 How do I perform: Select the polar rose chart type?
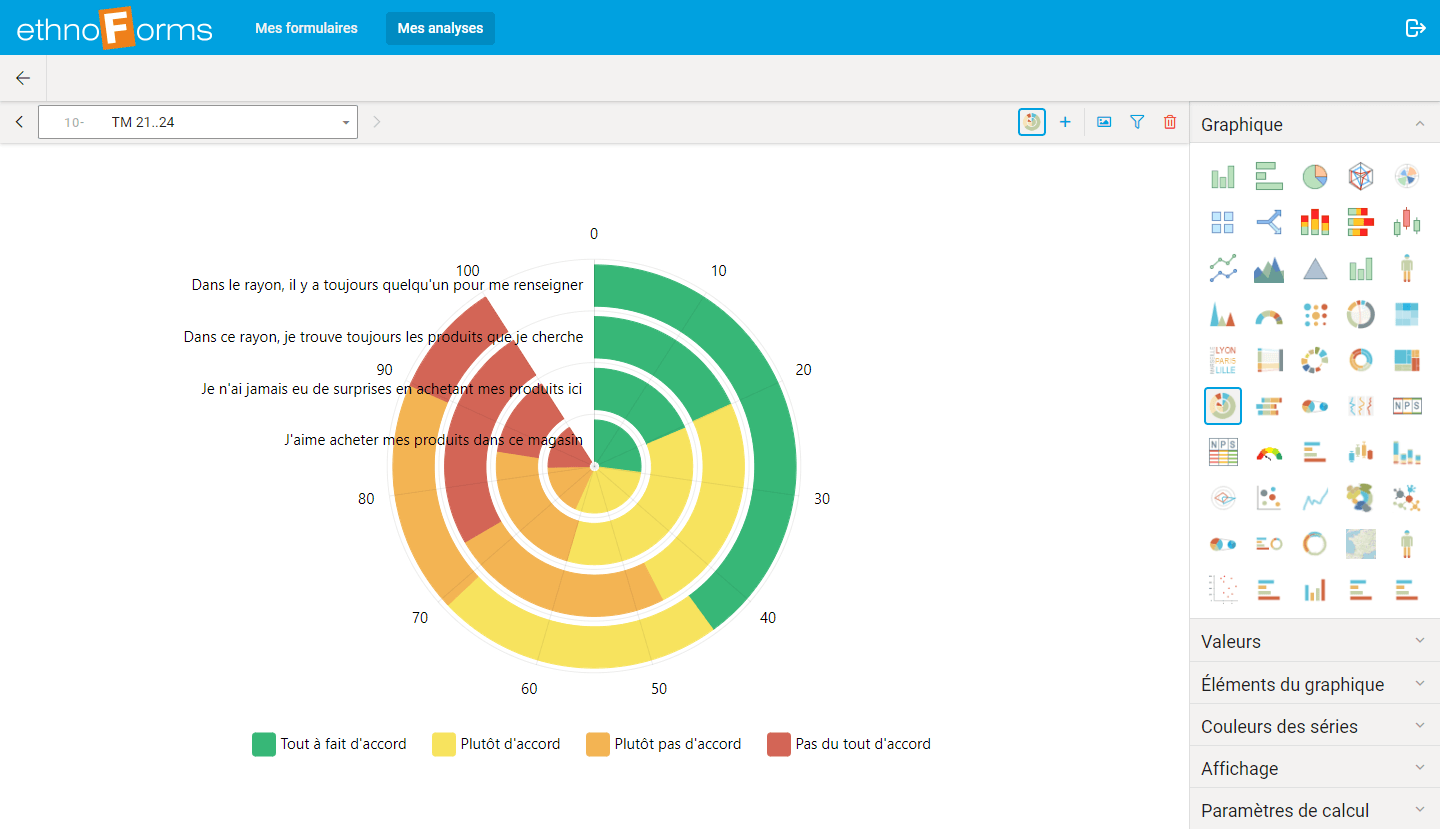(x=1407, y=176)
